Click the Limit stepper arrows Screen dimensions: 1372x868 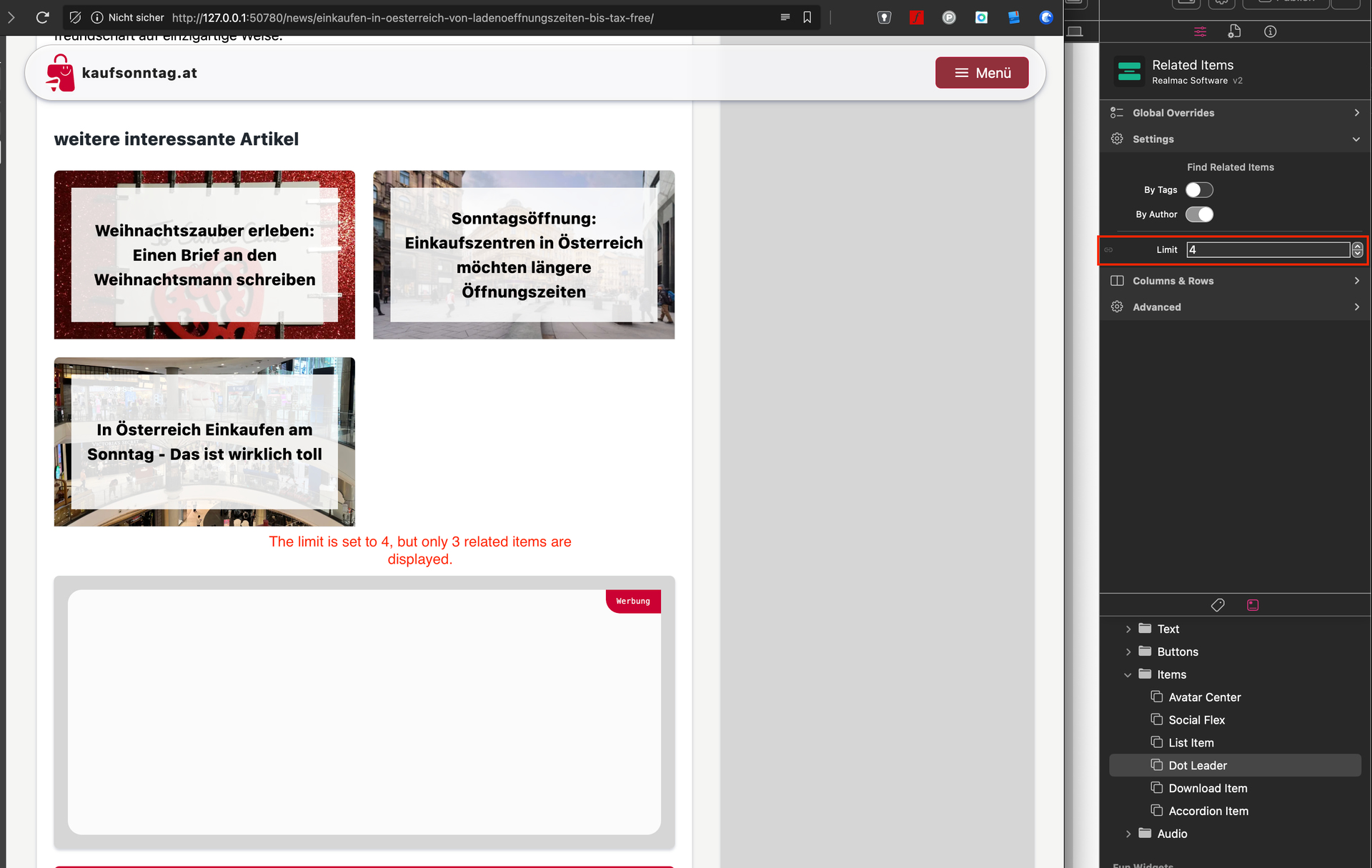(x=1357, y=250)
